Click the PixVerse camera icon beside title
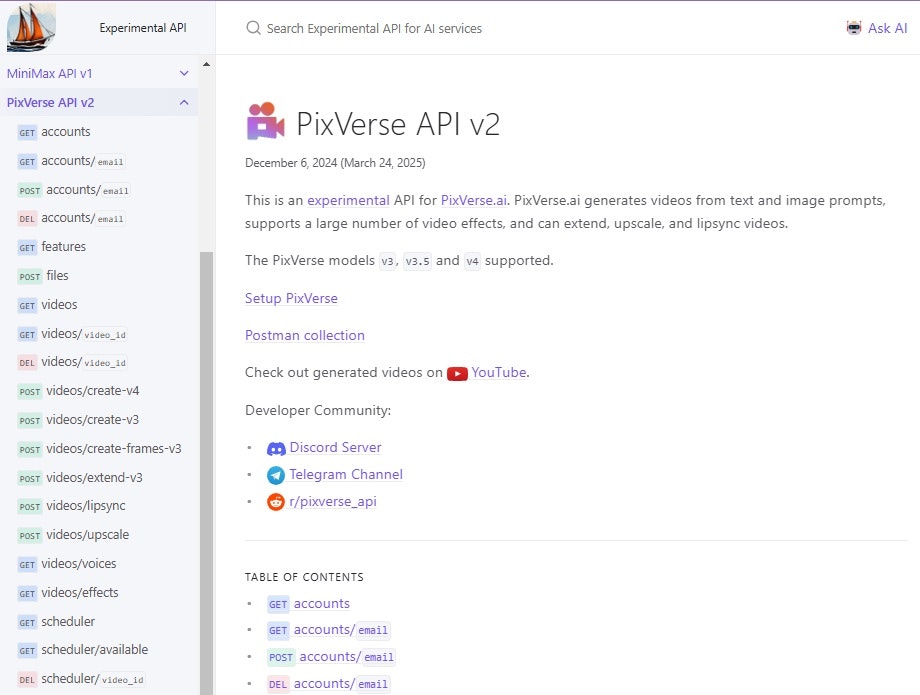This screenshot has height=695, width=920. tap(266, 121)
